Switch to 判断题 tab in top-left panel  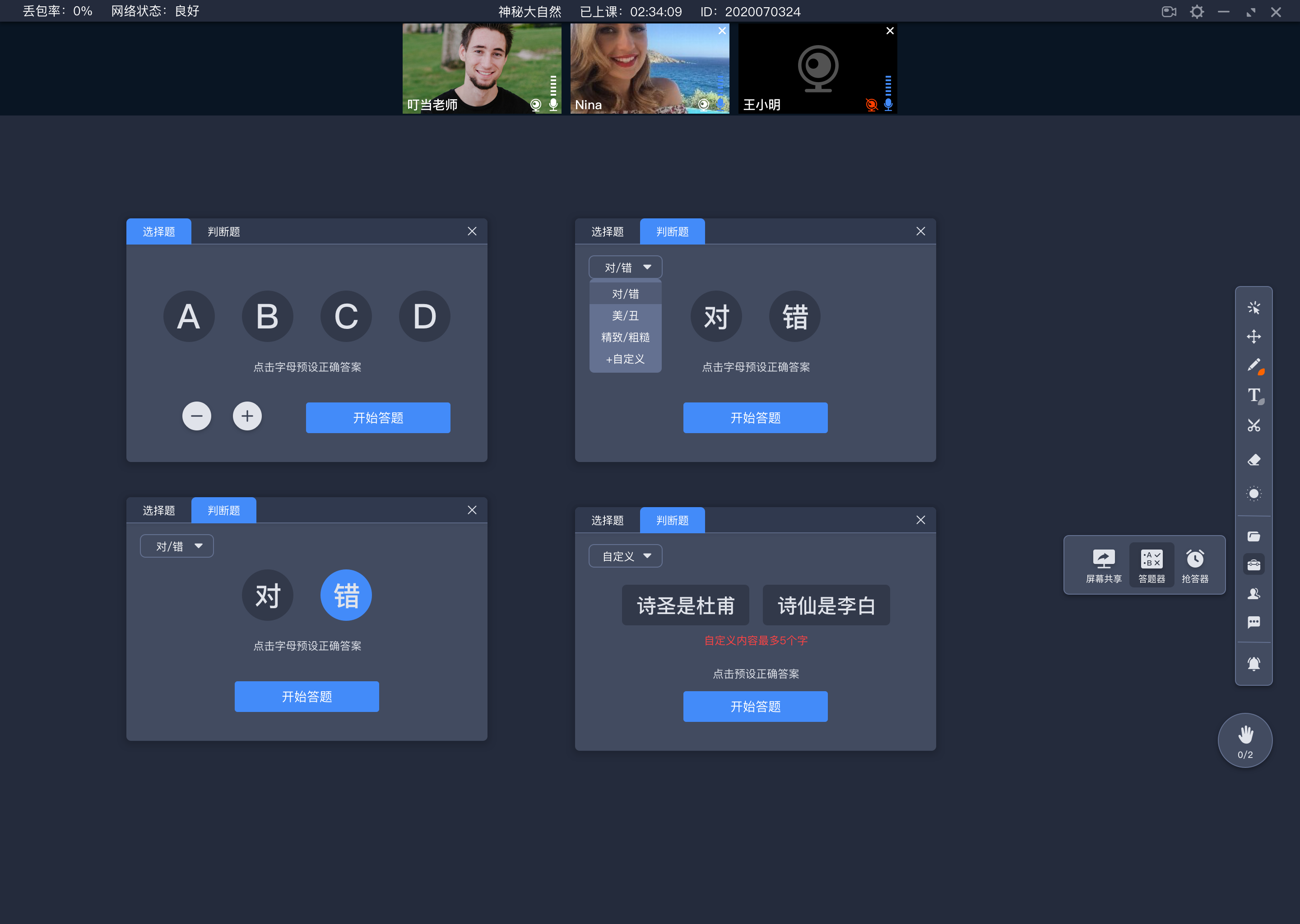[222, 231]
